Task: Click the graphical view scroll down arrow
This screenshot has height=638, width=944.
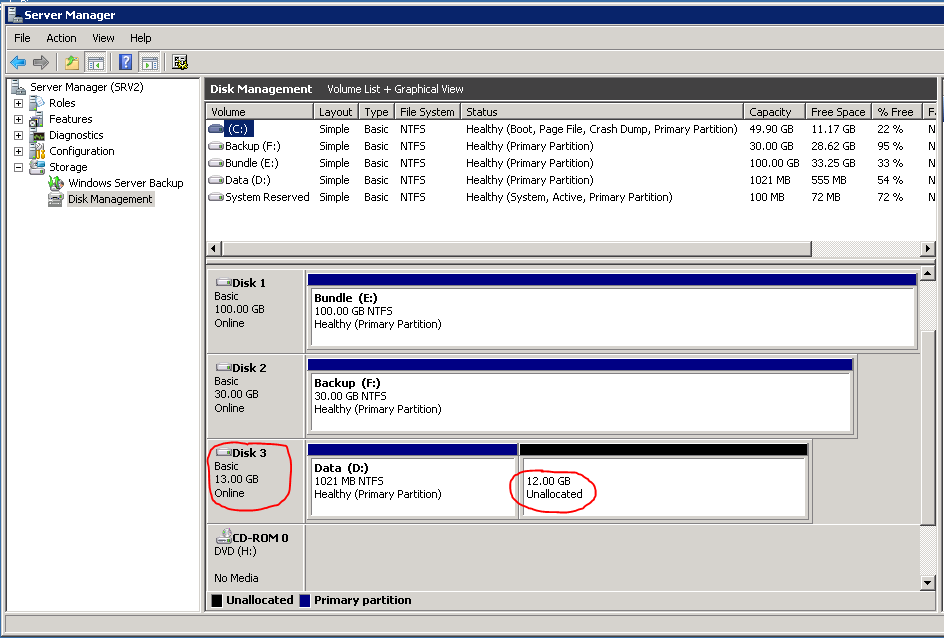Action: coord(928,582)
